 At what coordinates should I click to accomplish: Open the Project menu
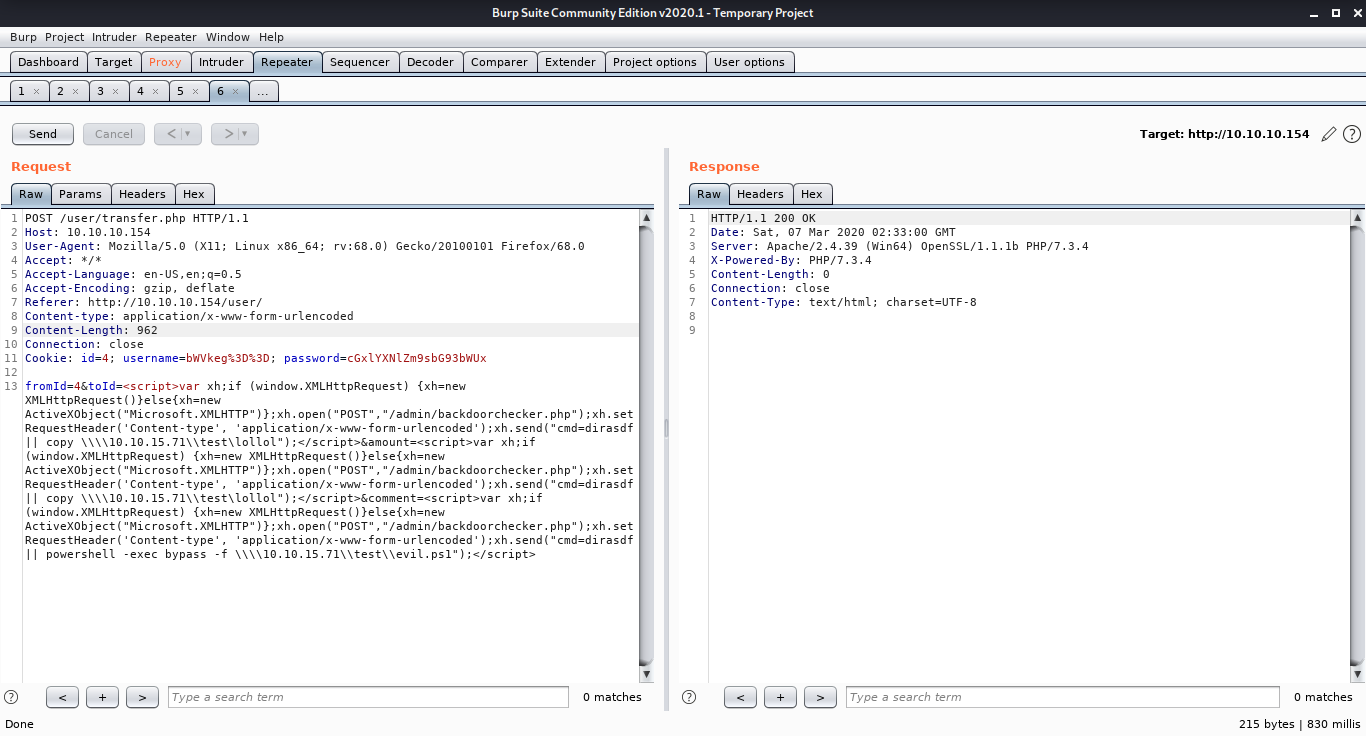click(65, 37)
